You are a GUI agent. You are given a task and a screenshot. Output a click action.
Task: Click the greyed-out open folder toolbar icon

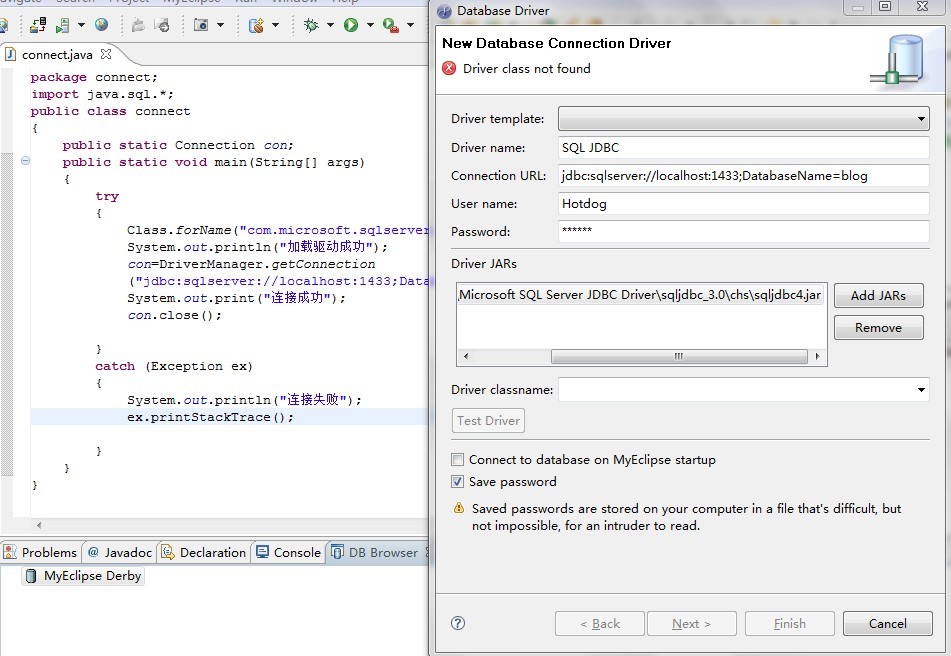[138, 25]
